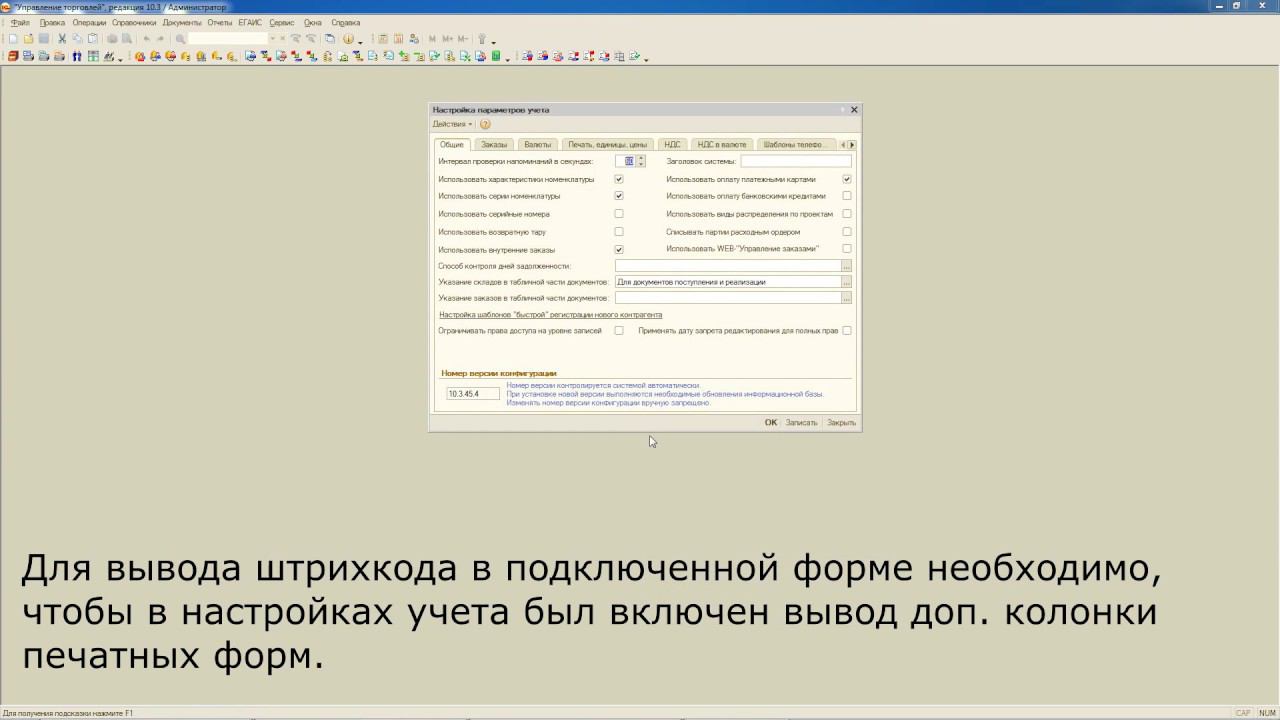Toggle 'Использовать внутренние заказы' checkbox
1280x720 pixels.
[619, 249]
